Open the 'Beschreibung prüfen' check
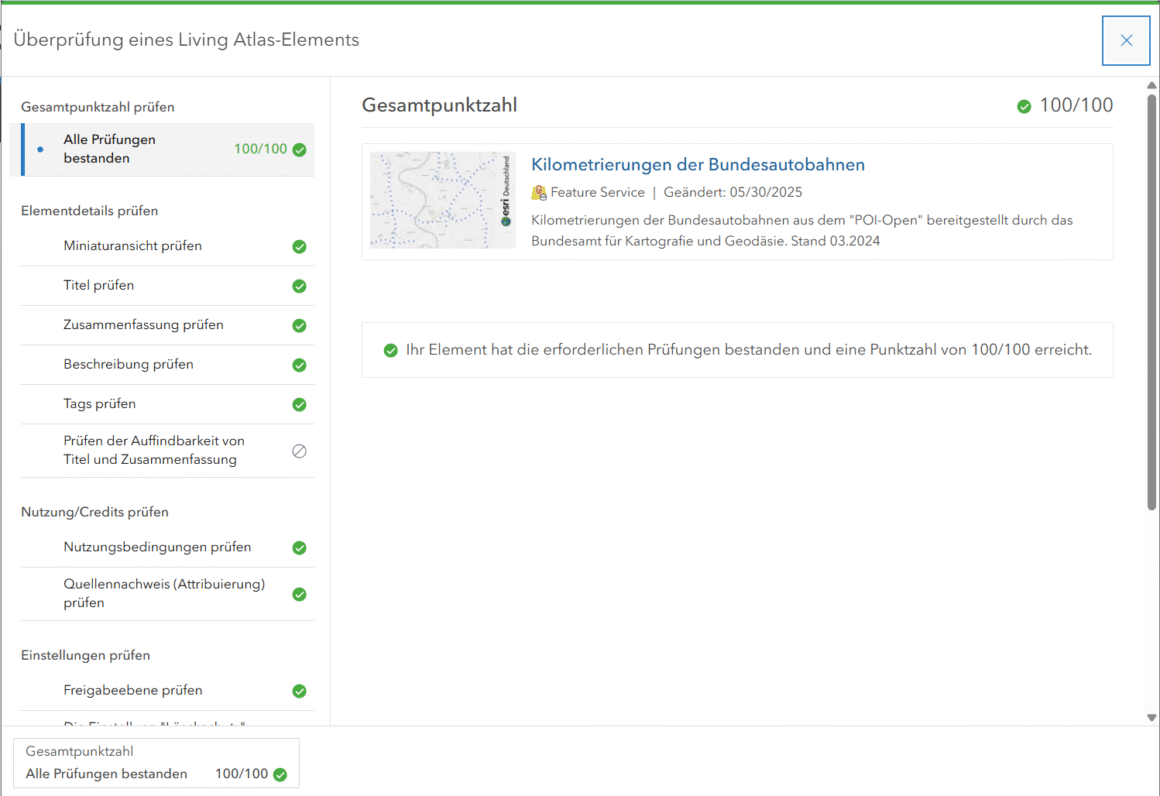Image resolution: width=1160 pixels, height=796 pixels. 168,365
